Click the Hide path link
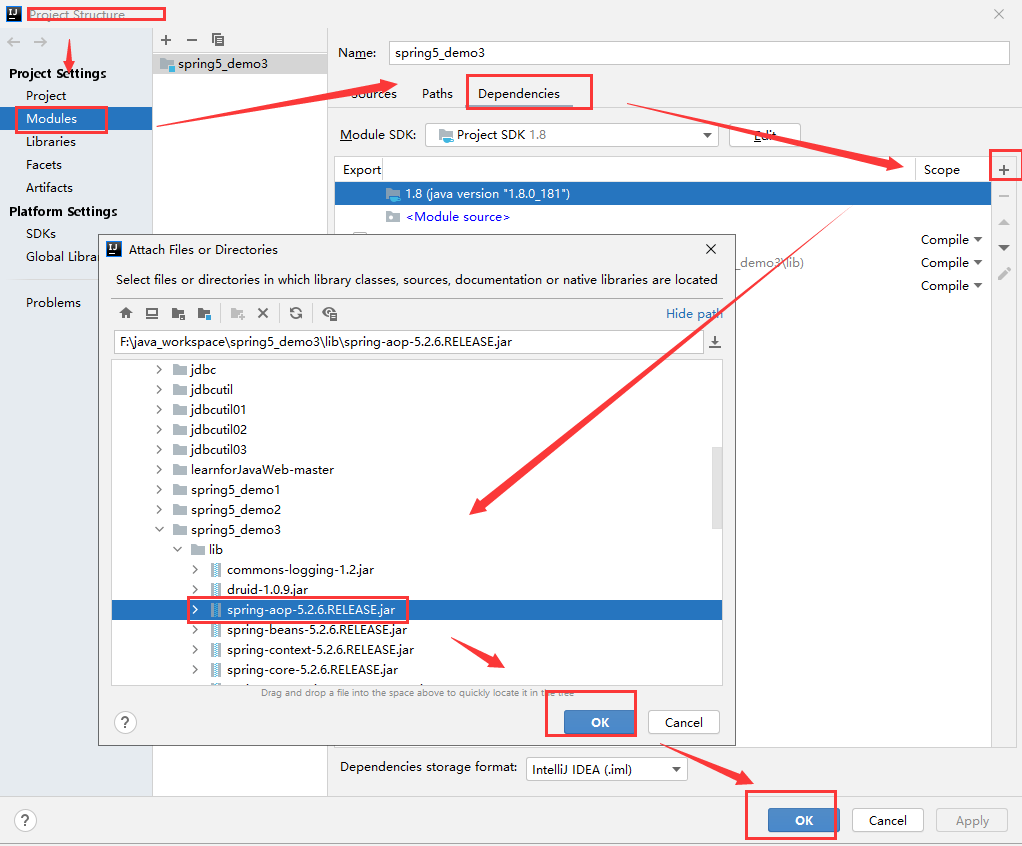1022x846 pixels. tap(694, 314)
